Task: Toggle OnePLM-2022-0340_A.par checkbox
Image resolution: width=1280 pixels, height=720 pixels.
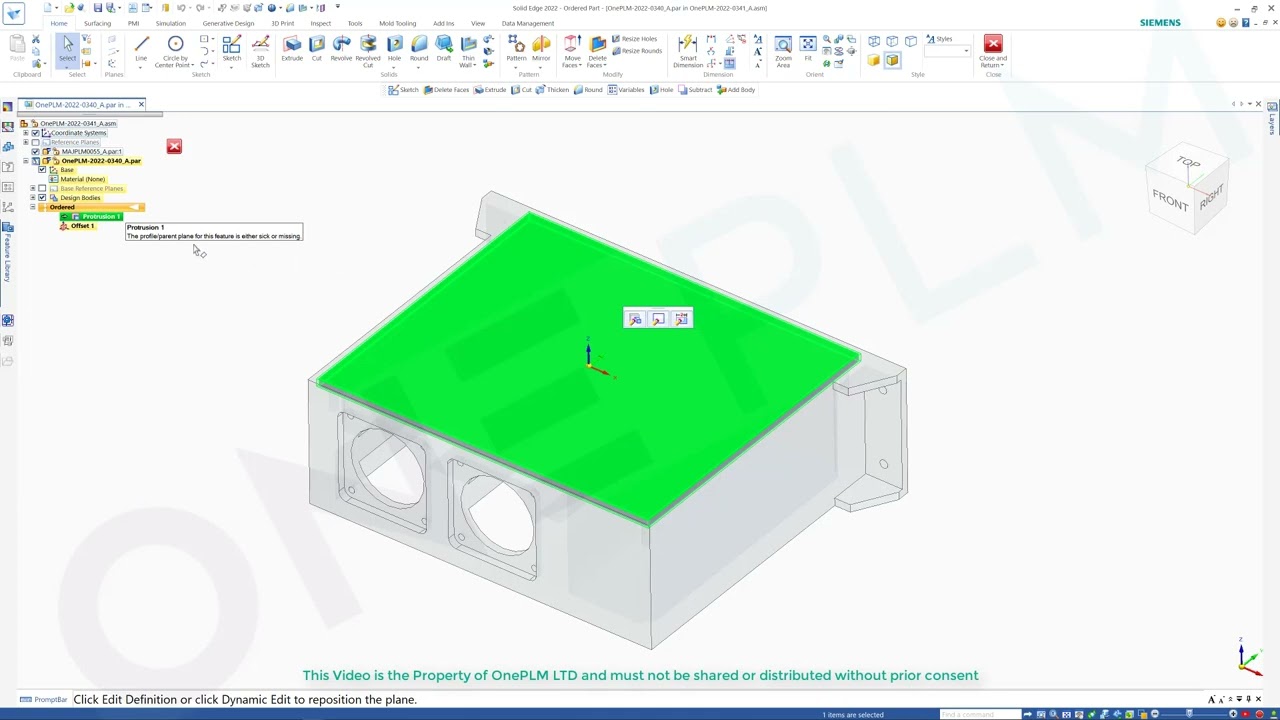Action: [35, 161]
